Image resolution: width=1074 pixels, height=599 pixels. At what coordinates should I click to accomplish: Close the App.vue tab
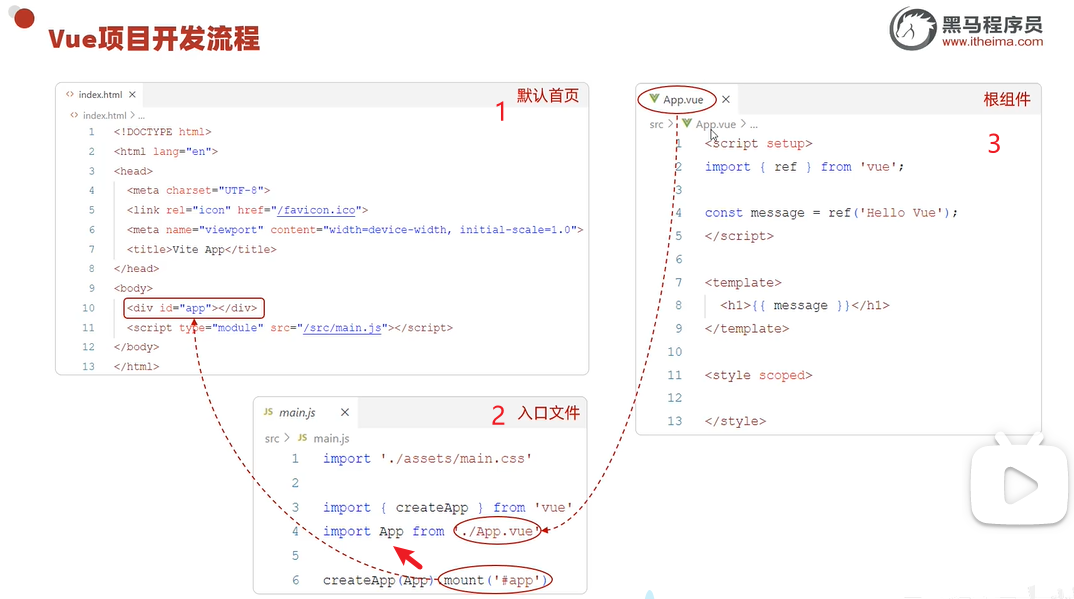[726, 99]
